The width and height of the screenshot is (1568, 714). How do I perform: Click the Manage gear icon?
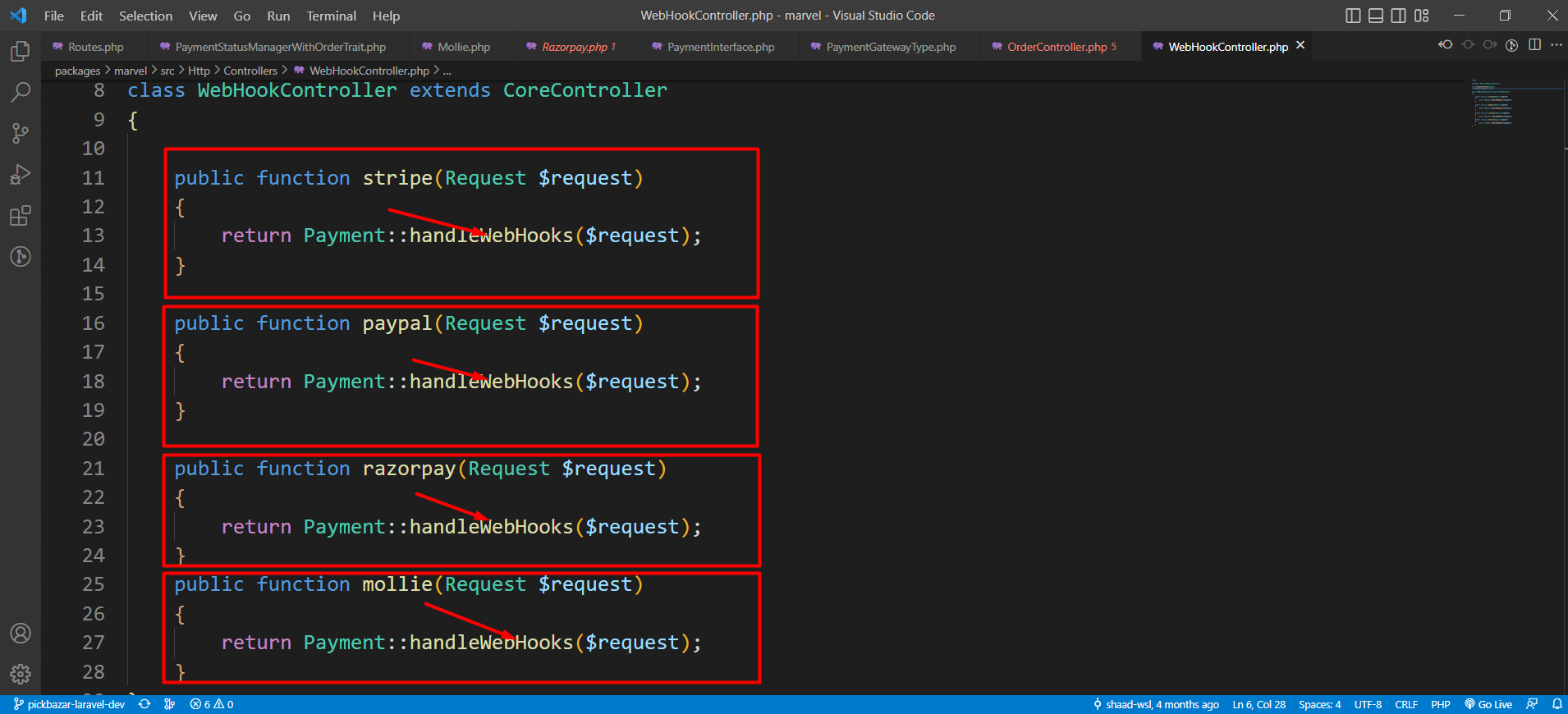point(21,674)
